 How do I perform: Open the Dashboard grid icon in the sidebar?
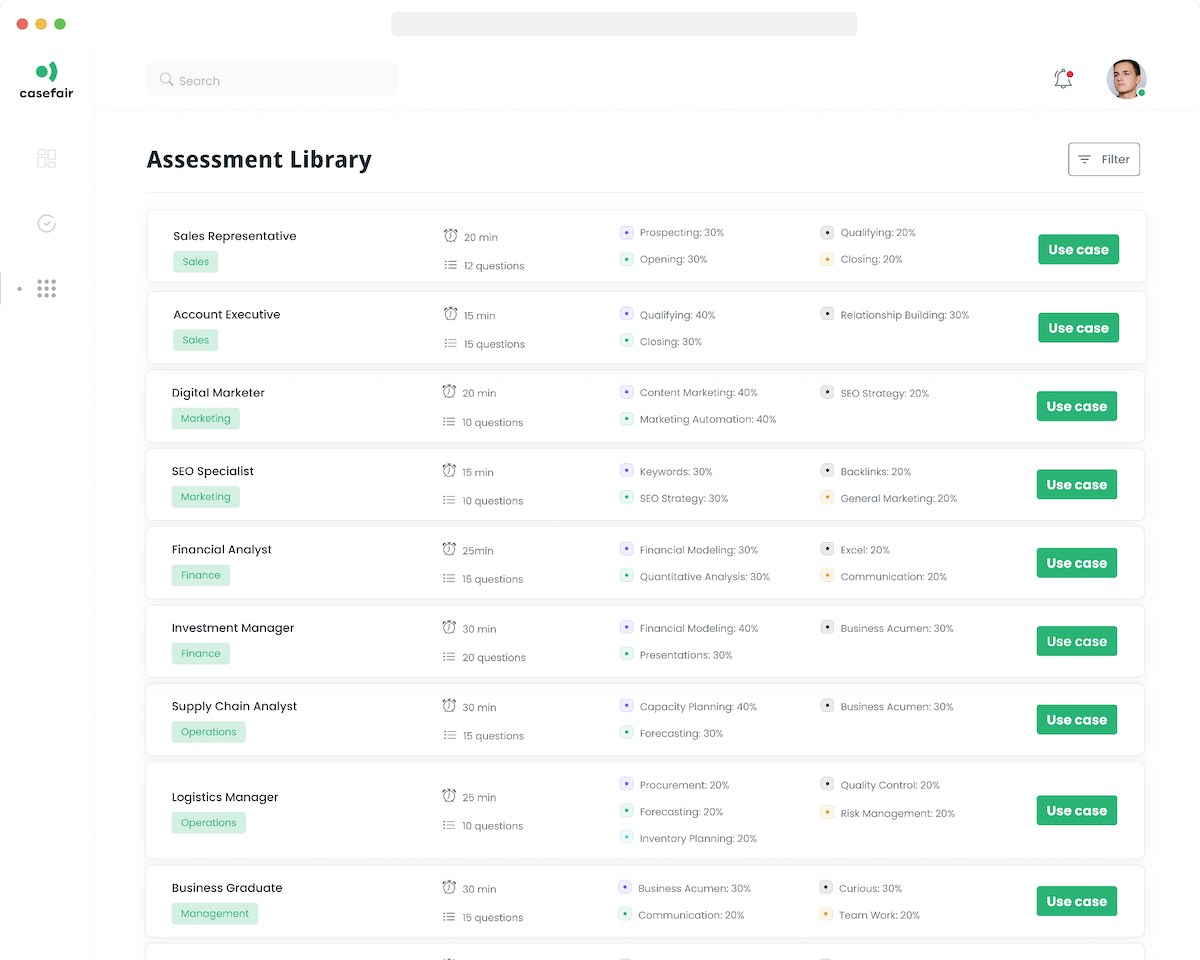[x=46, y=158]
